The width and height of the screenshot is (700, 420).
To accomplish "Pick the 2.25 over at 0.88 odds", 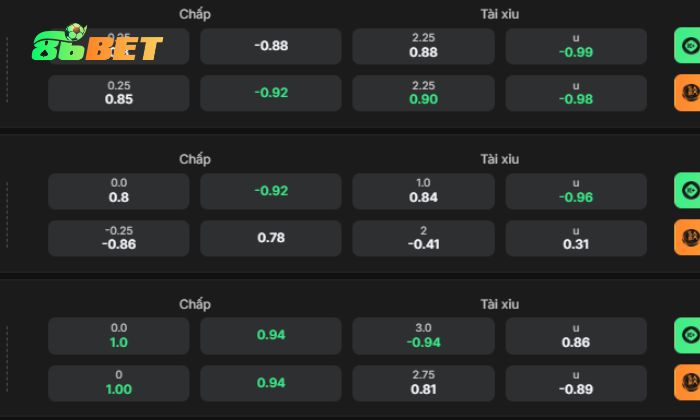I will pos(424,46).
